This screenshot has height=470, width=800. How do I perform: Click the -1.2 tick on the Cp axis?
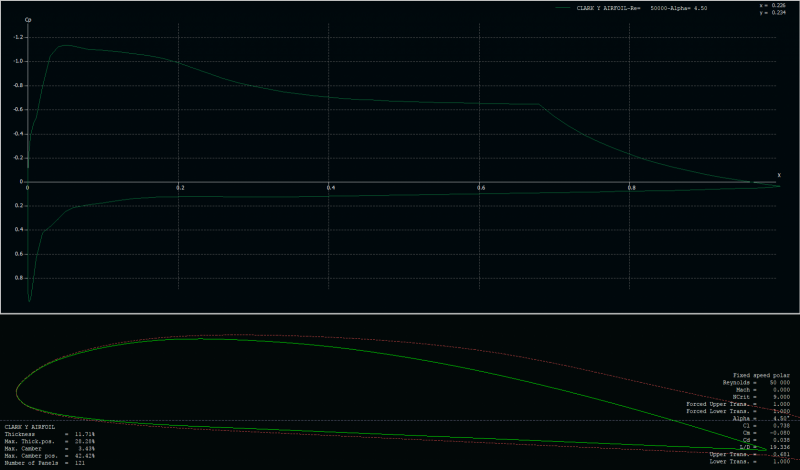18,37
